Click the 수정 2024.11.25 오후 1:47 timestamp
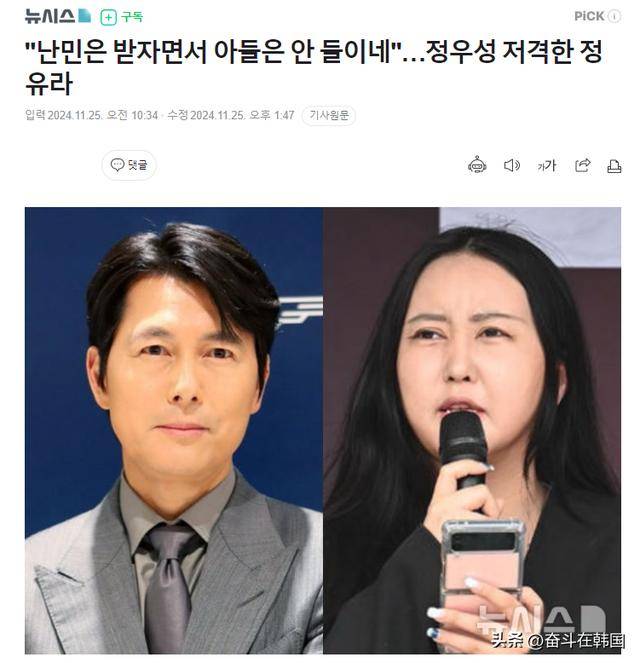Screen dimensions: 640x663 [x=230, y=115]
